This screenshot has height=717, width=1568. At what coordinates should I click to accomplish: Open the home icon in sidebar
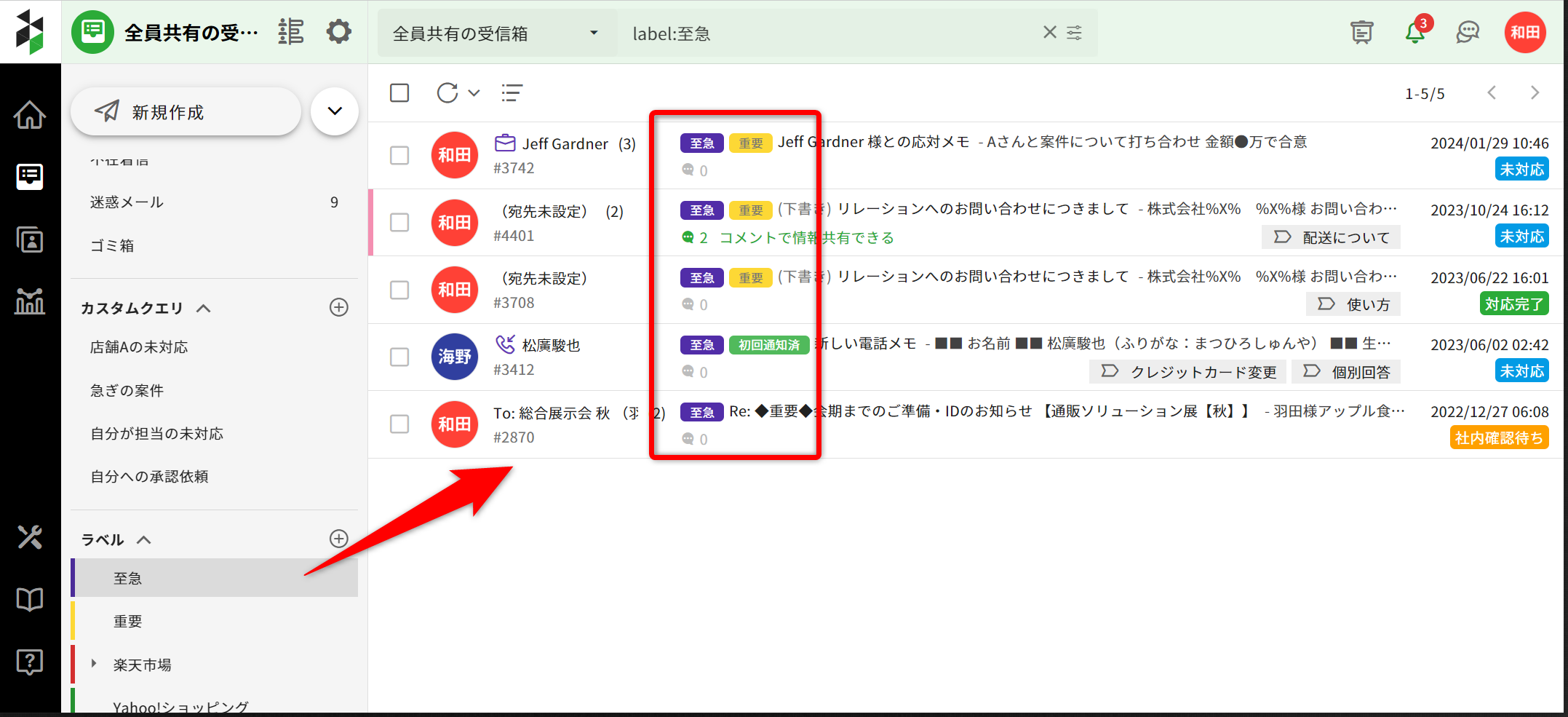[30, 115]
